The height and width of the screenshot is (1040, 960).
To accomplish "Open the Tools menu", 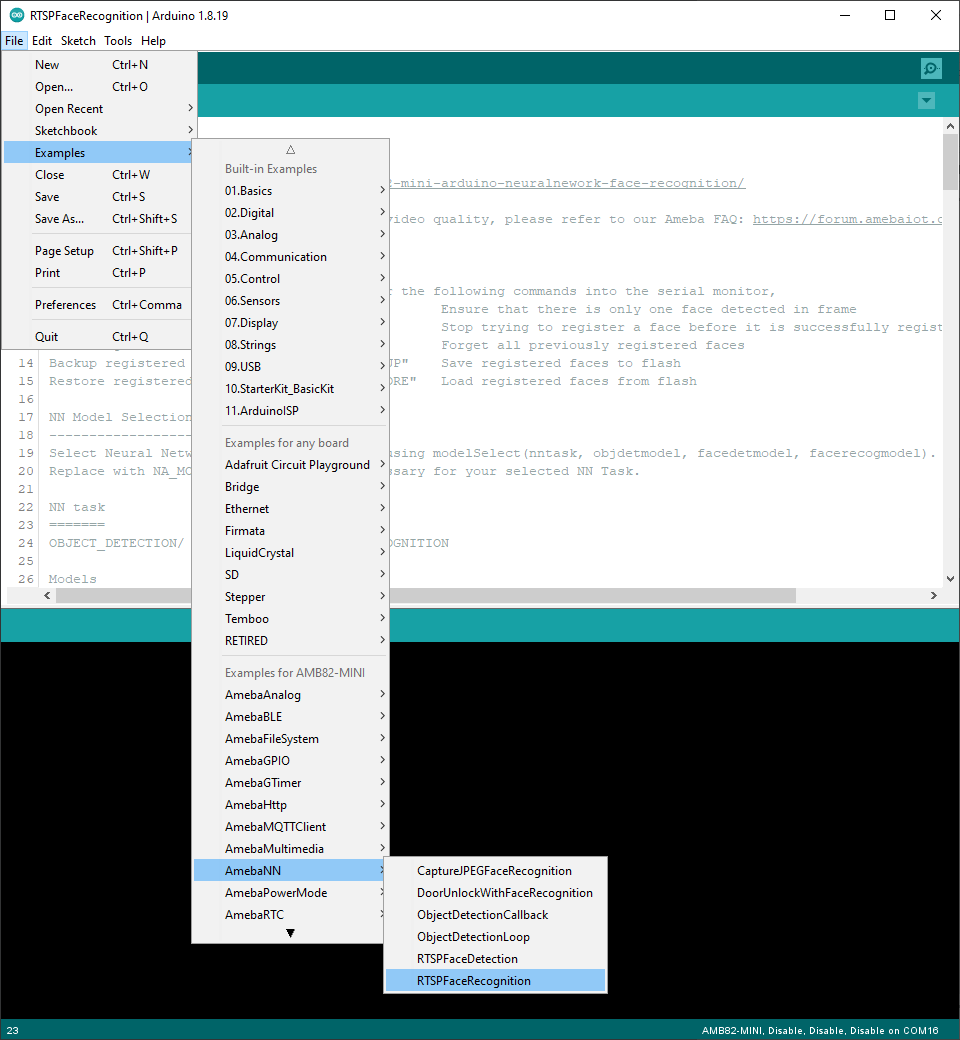I will click(118, 41).
